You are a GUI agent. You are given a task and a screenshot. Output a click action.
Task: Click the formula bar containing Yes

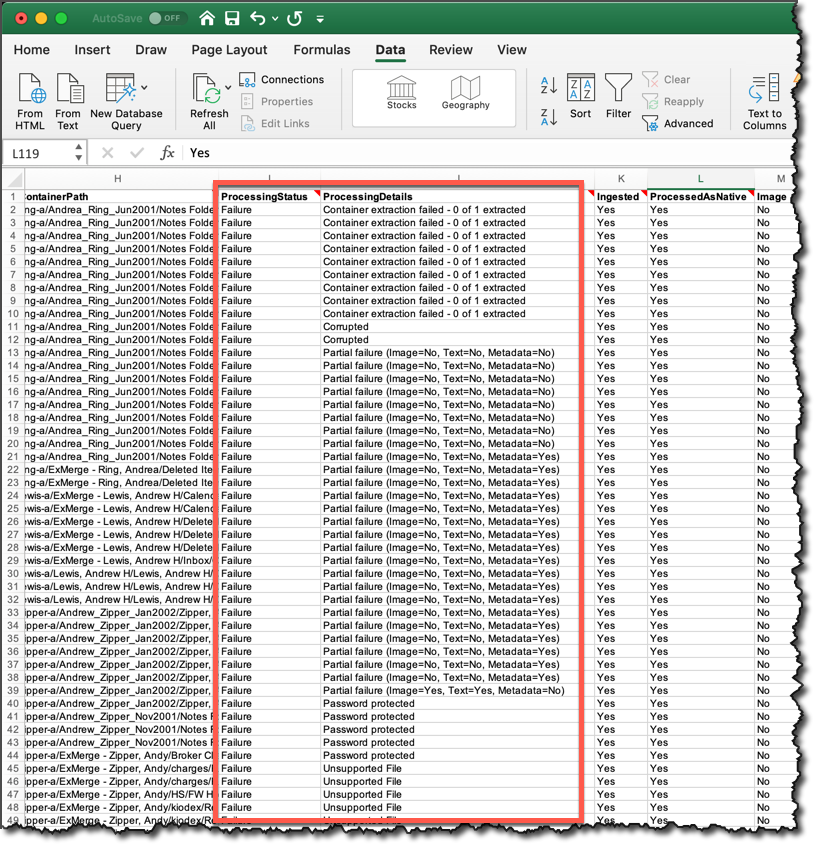[488, 153]
